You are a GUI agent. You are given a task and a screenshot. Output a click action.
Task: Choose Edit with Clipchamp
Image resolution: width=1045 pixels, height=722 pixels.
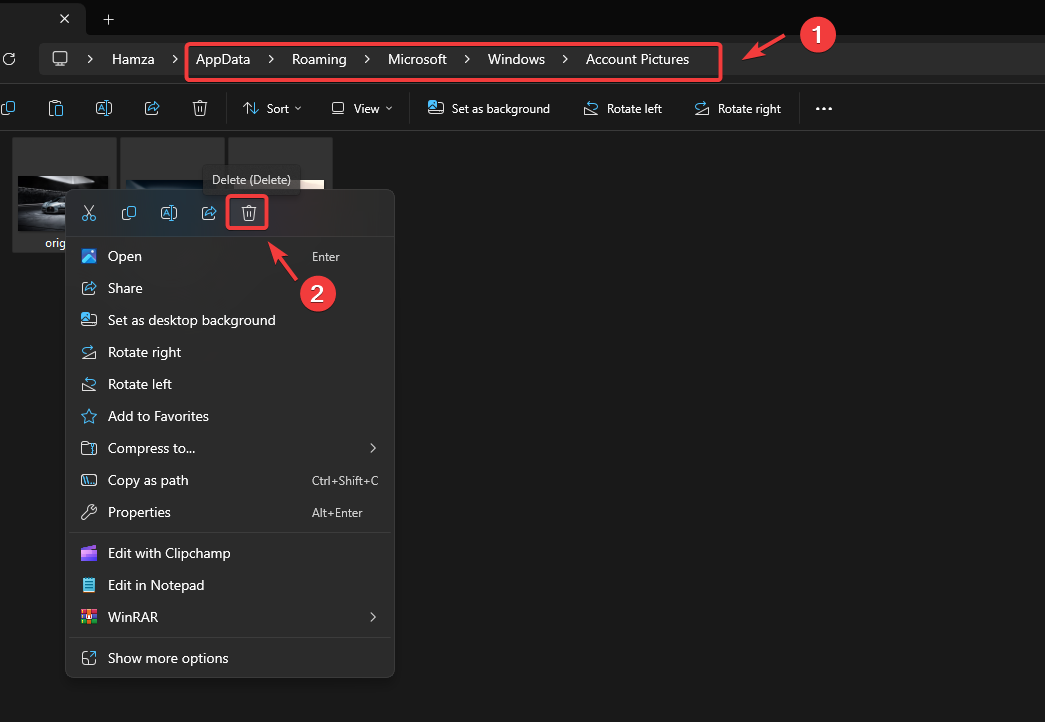[230, 553]
